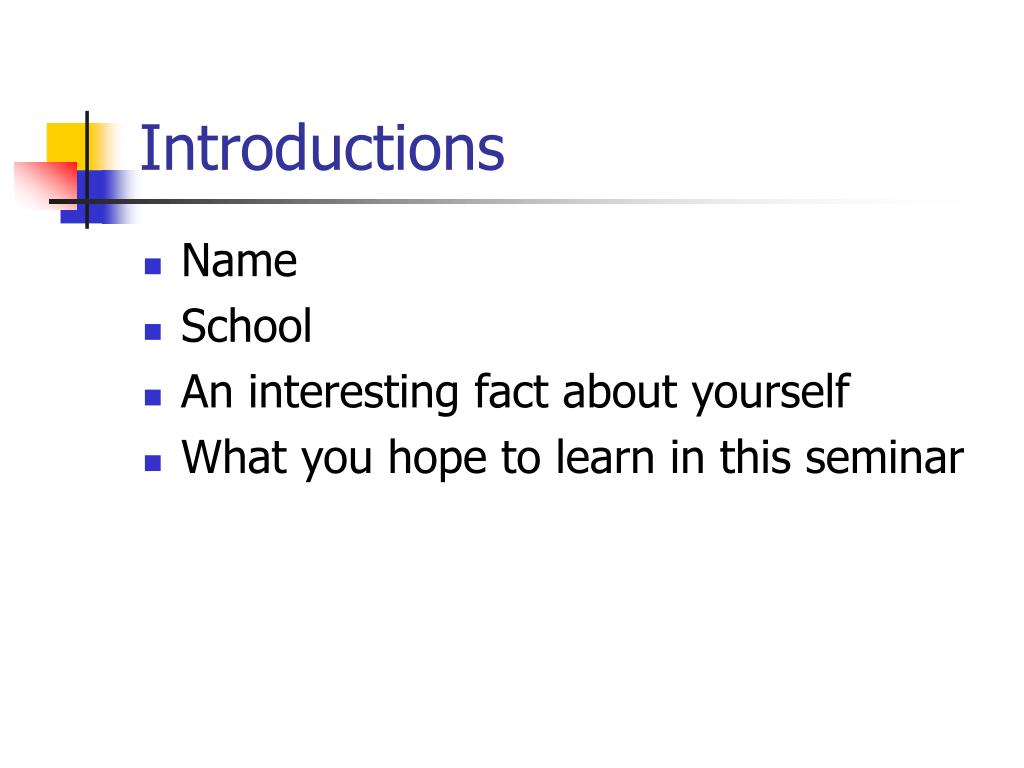Click the blue square in title decoration
The height and width of the screenshot is (768, 1024).
[x=98, y=196]
